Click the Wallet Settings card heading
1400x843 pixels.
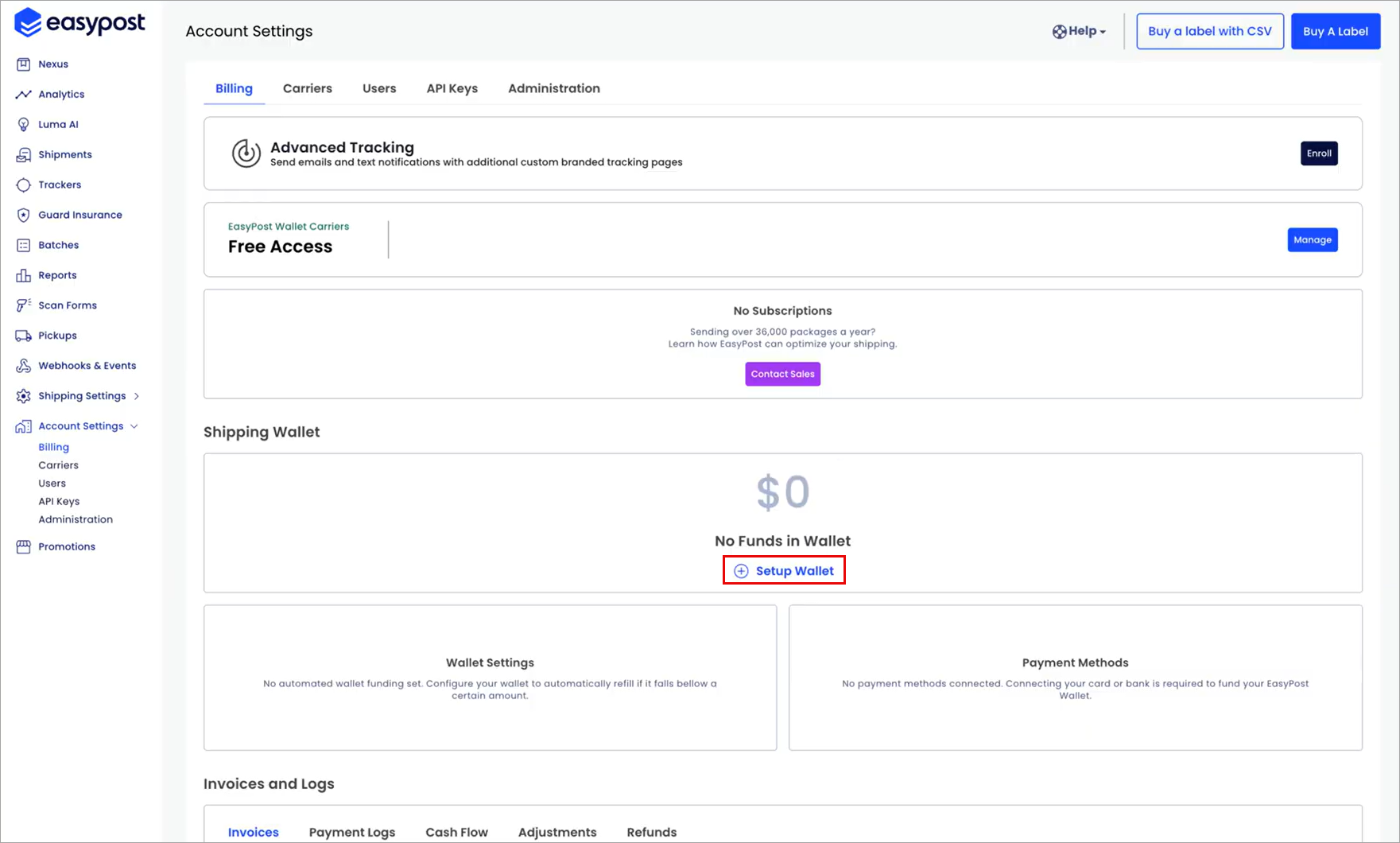pyautogui.click(x=490, y=663)
